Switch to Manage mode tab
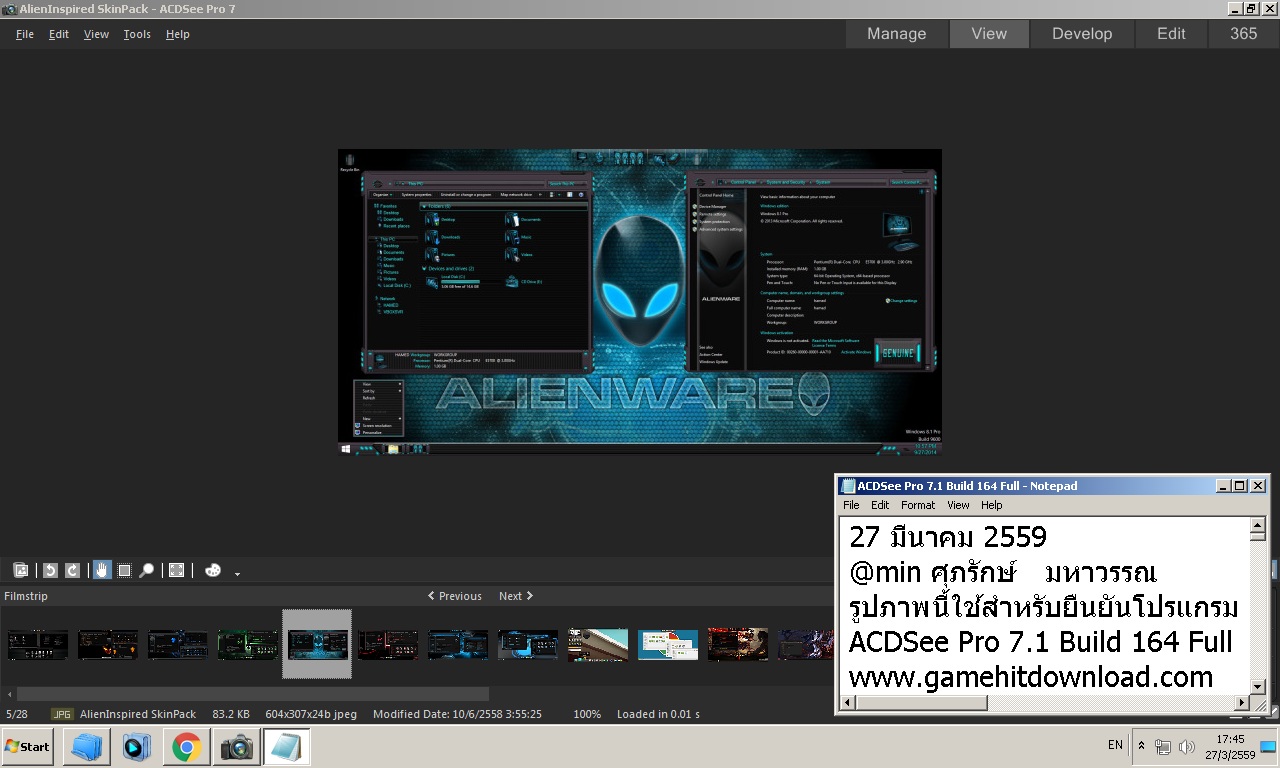This screenshot has height=768, width=1280. (x=897, y=34)
